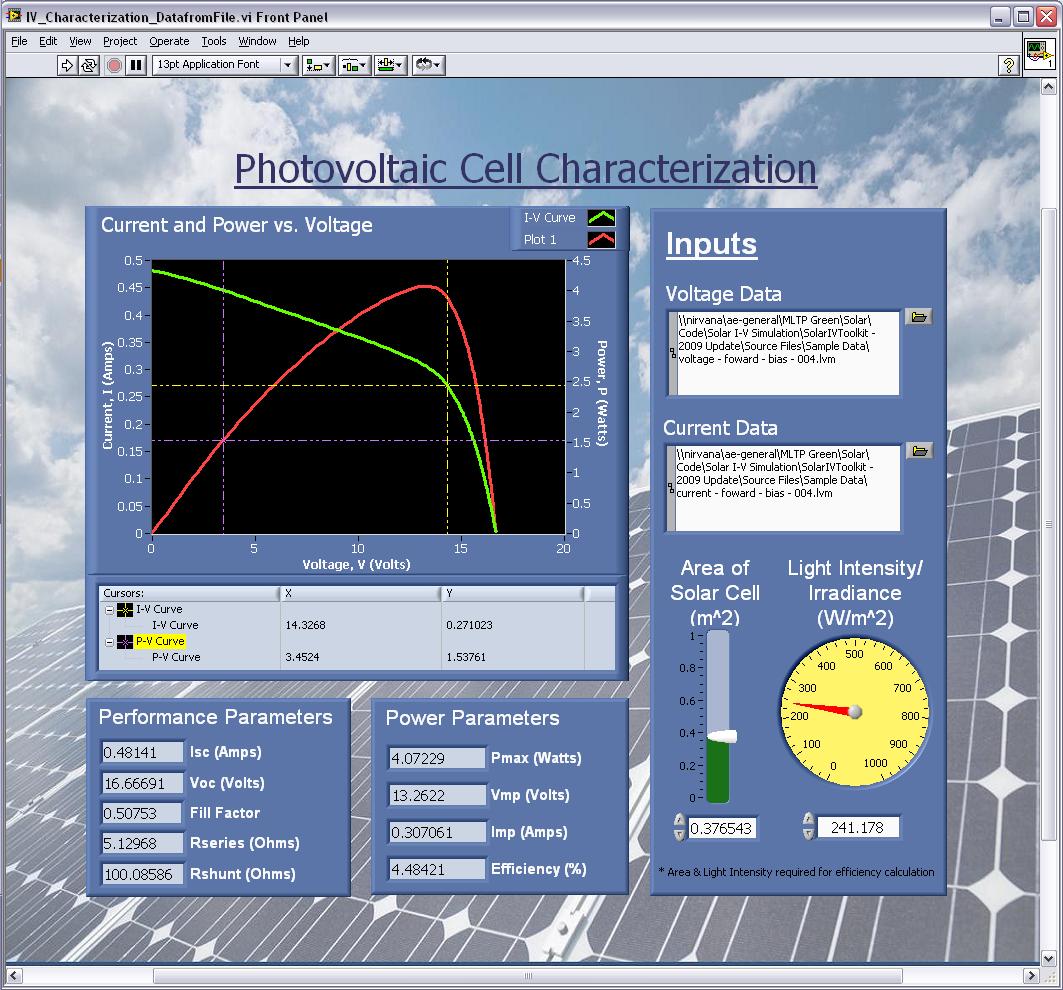Screen dimensions: 1063x990
Task: Browse for the Voltage Data file
Action: (x=919, y=317)
